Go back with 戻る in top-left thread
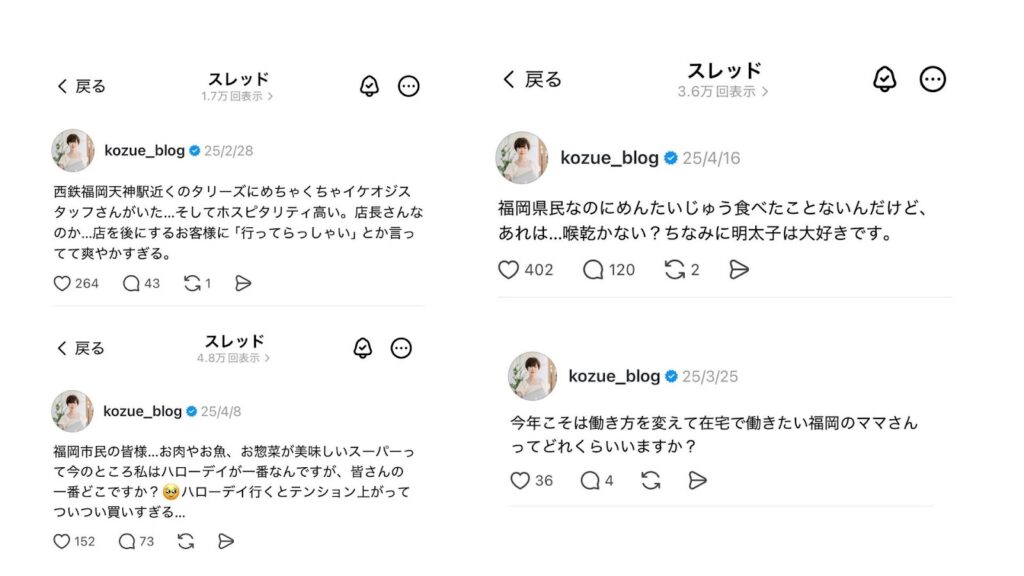Image resolution: width=1024 pixels, height=576 pixels. click(81, 86)
